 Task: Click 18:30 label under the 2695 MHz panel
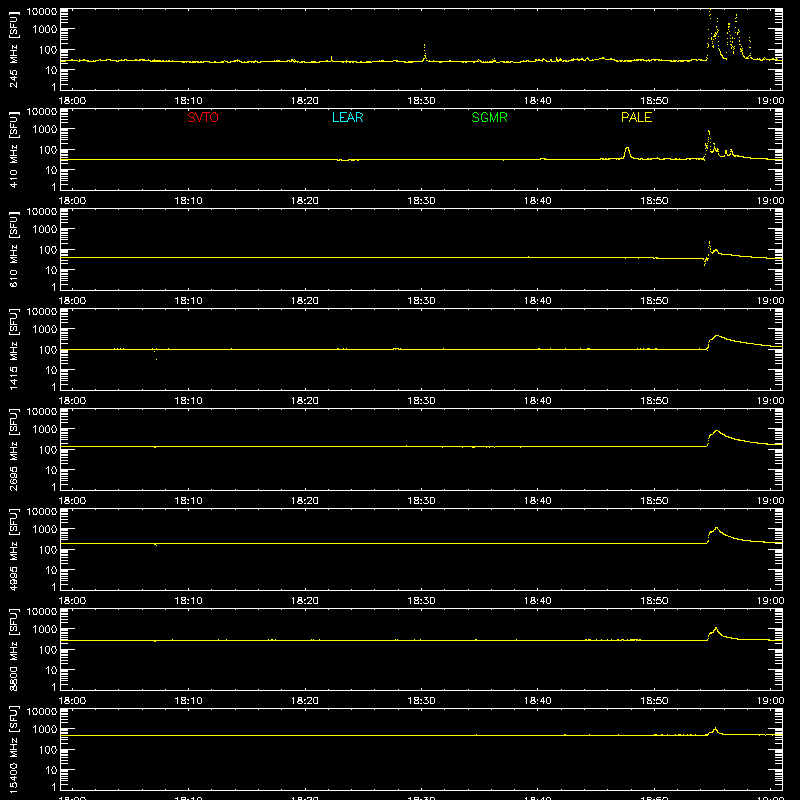point(421,501)
